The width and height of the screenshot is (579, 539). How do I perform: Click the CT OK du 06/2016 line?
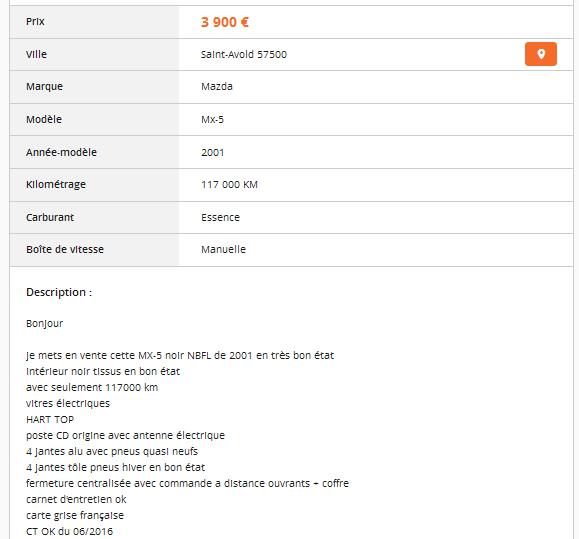[69, 531]
